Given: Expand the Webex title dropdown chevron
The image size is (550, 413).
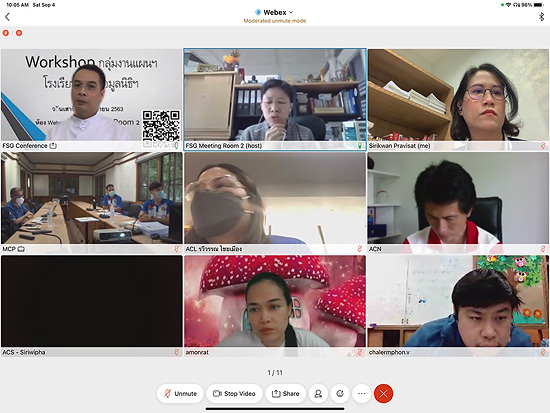Looking at the screenshot, I should click(291, 12).
